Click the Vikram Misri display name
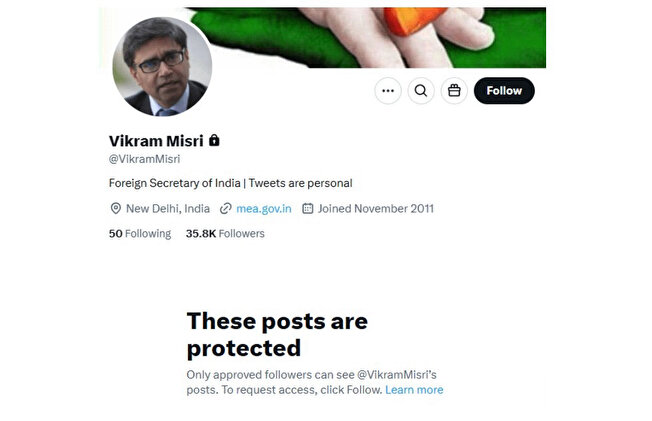 (156, 141)
